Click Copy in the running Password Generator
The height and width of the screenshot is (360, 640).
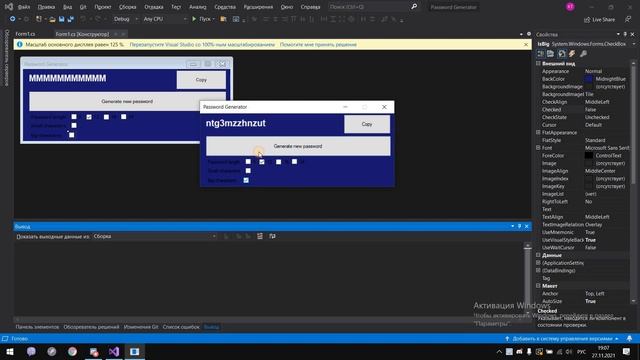pos(367,124)
